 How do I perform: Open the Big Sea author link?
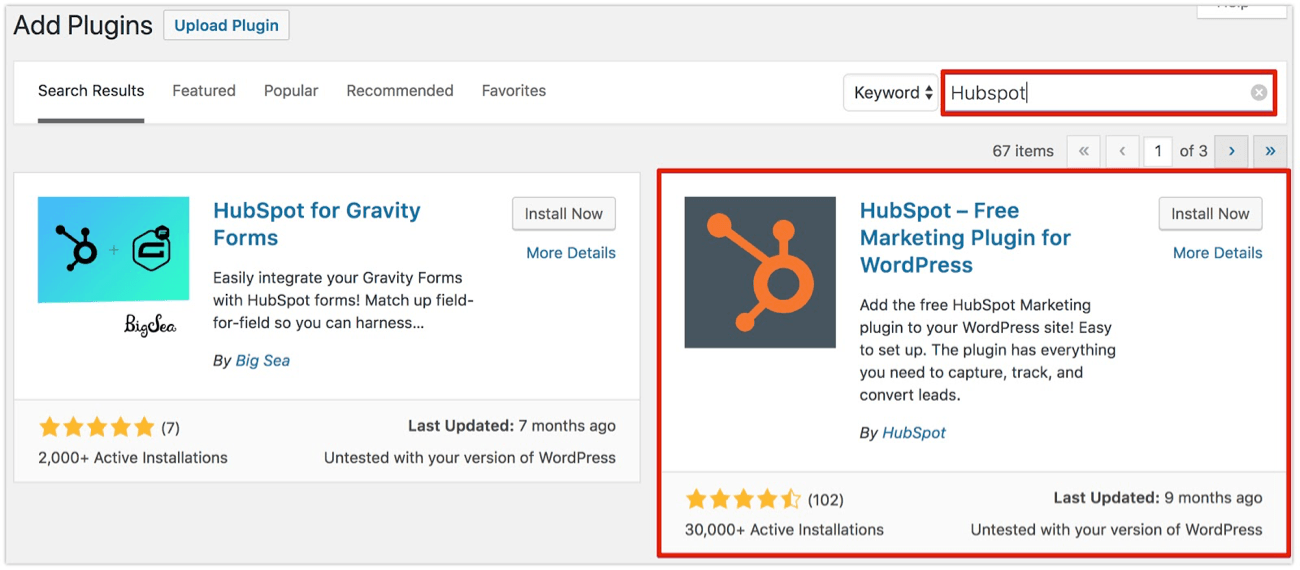[263, 361]
